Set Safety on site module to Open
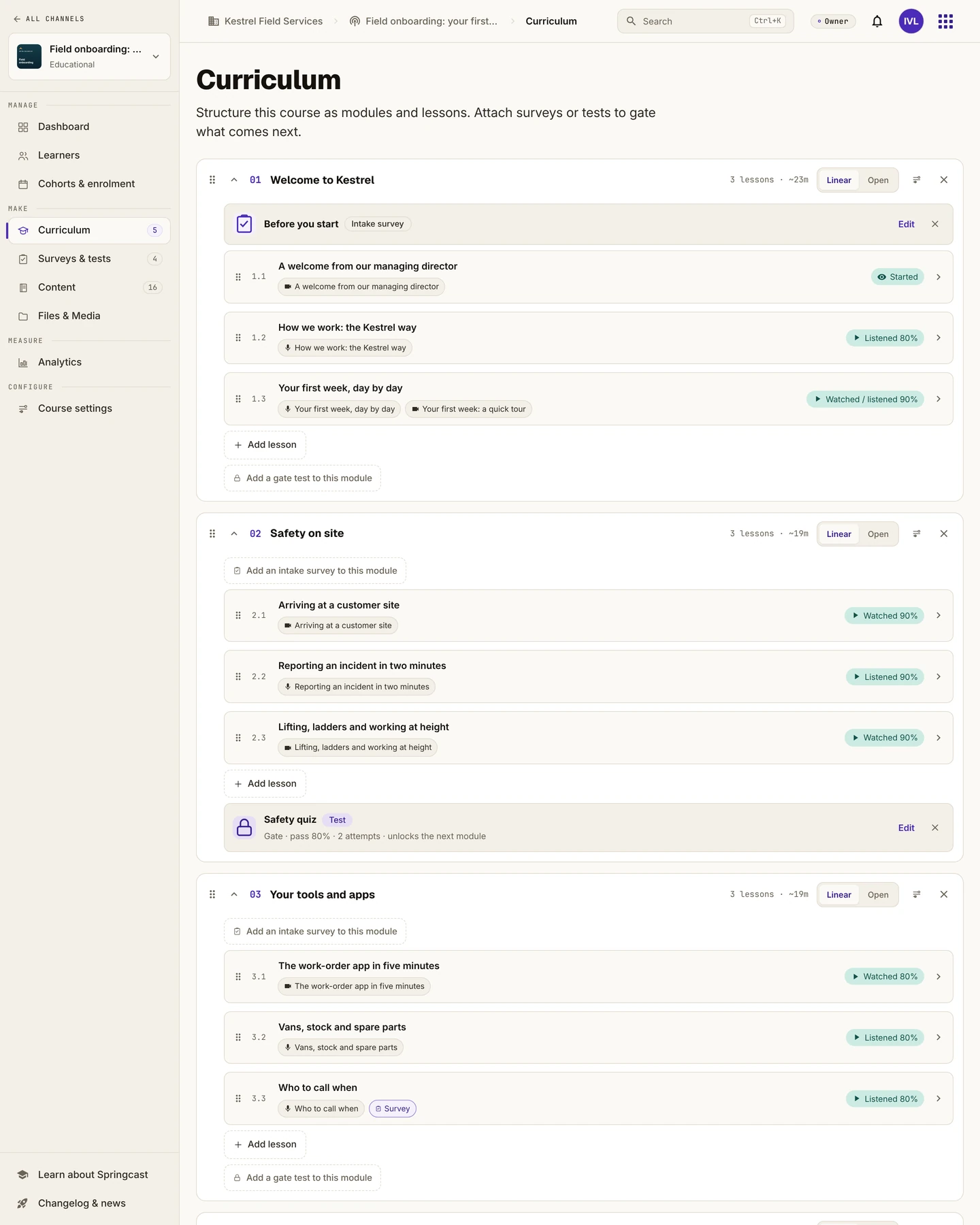The image size is (980, 1225). 878,534
